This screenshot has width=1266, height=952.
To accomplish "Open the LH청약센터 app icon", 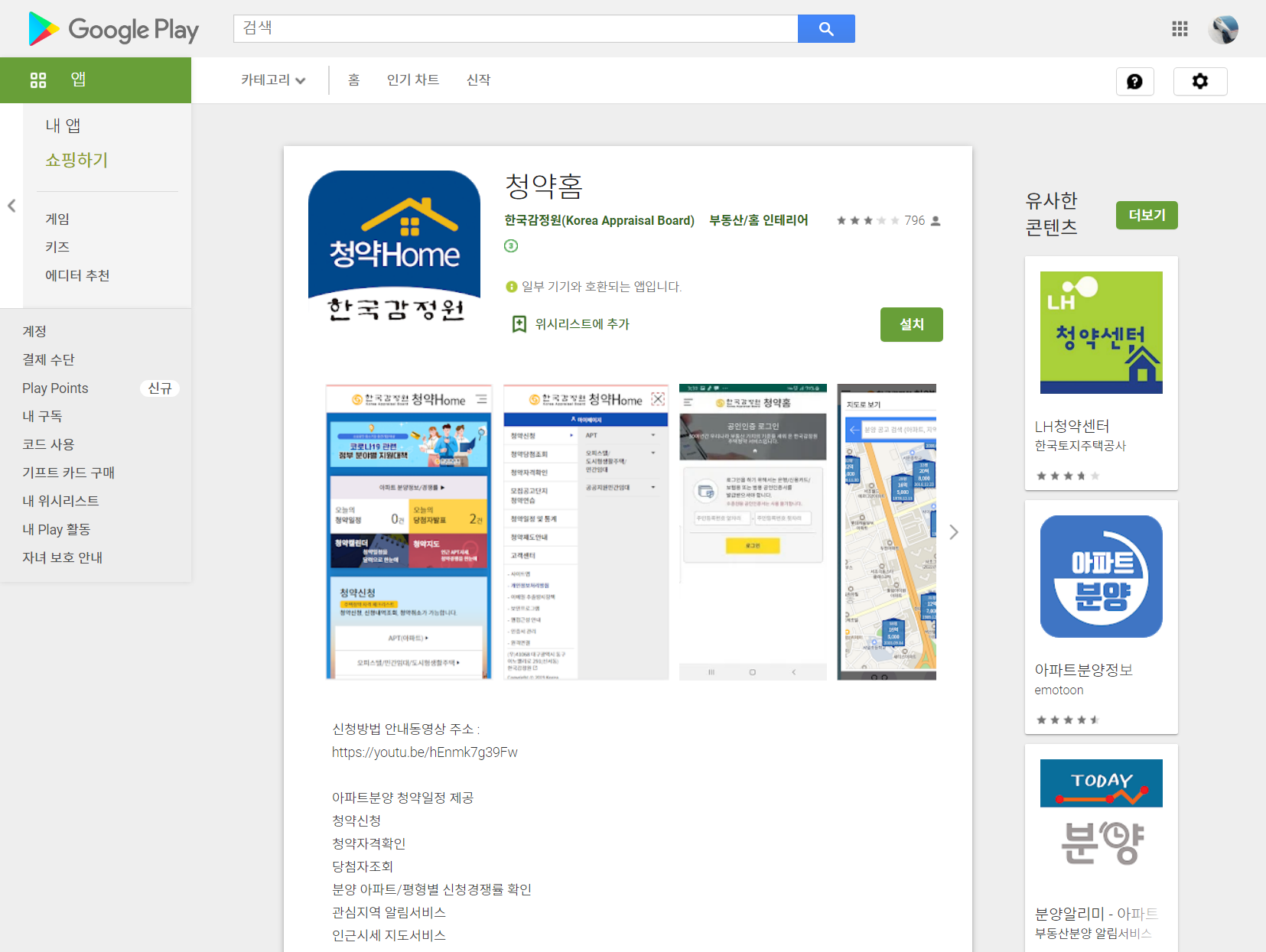I will click(x=1101, y=333).
